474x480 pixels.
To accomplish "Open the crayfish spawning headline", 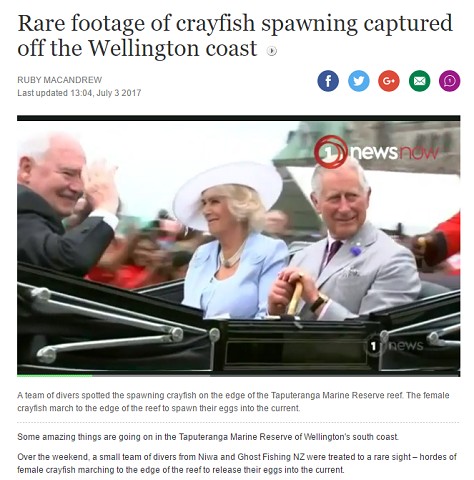I will (235, 35).
